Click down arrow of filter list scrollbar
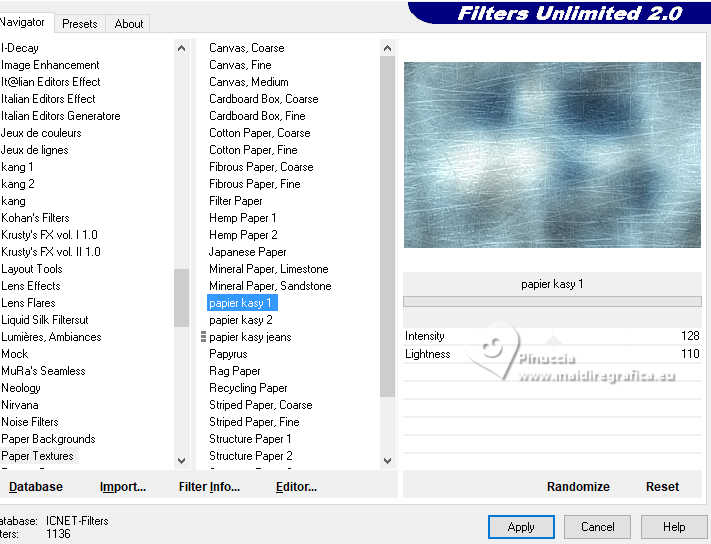Viewport: 711px width, 544px height. point(387,461)
